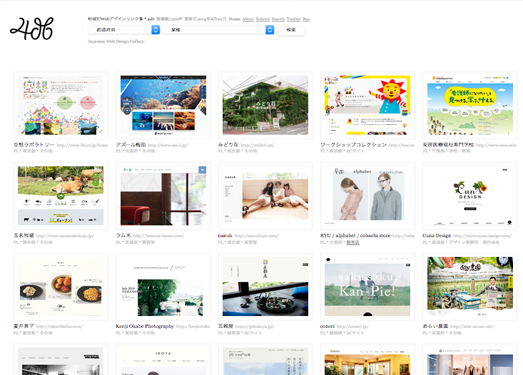This screenshot has width=523, height=375.
Task: Click the Kenji Okabe Photography title link
Action: click(x=145, y=326)
